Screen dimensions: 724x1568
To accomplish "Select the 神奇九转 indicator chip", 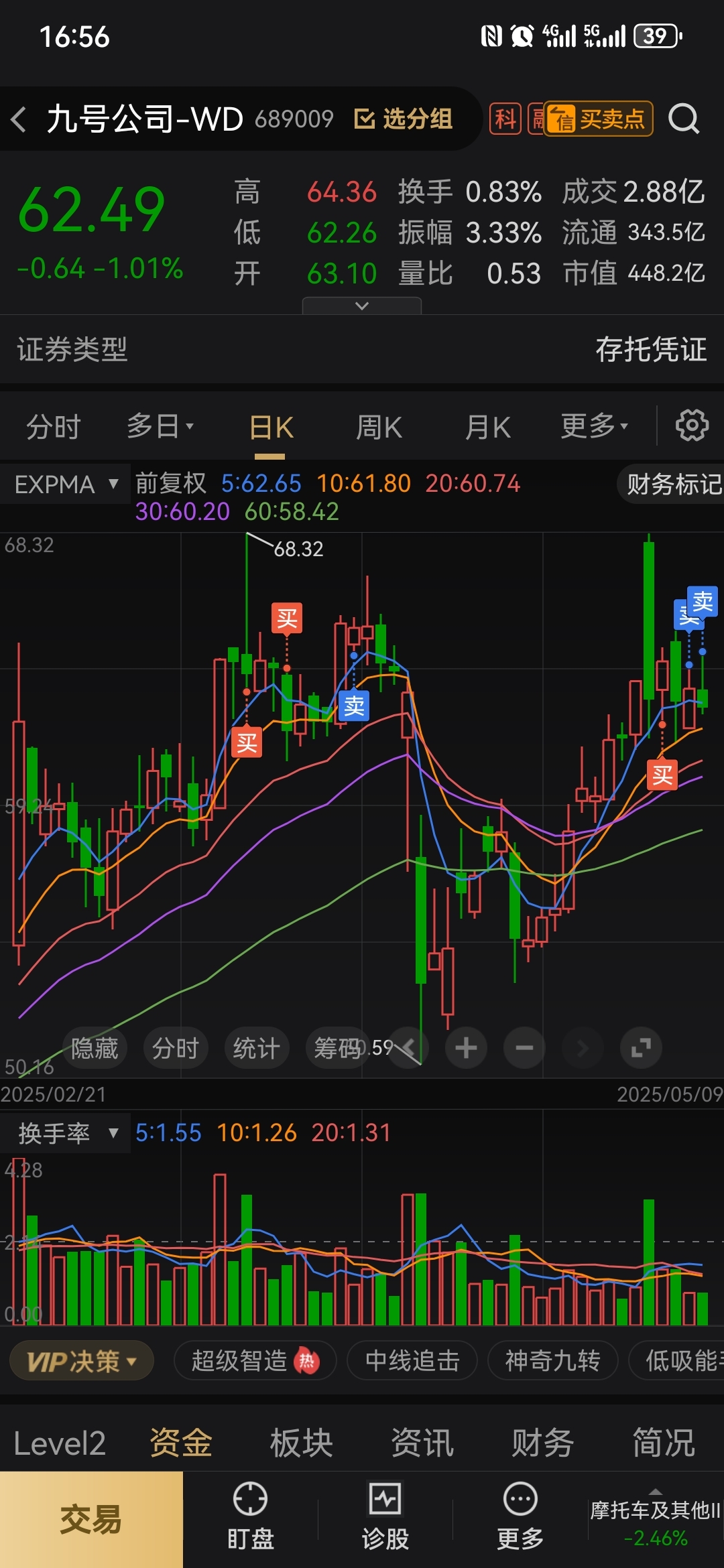I will pos(552,1361).
